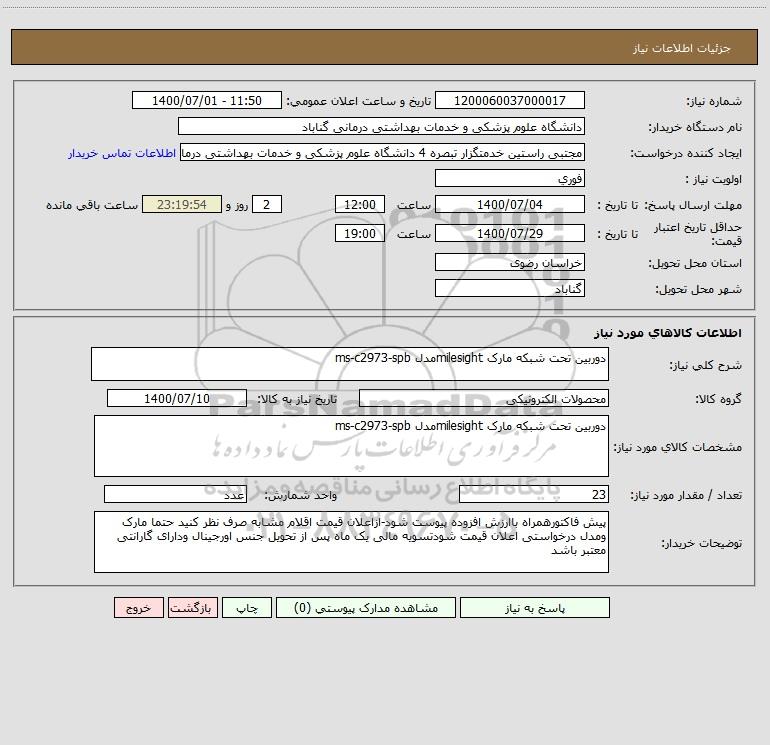This screenshot has height=745, width=770.
Task: Click the 'جزئیات اطلاعات نیاز' header title
Action: (682, 48)
